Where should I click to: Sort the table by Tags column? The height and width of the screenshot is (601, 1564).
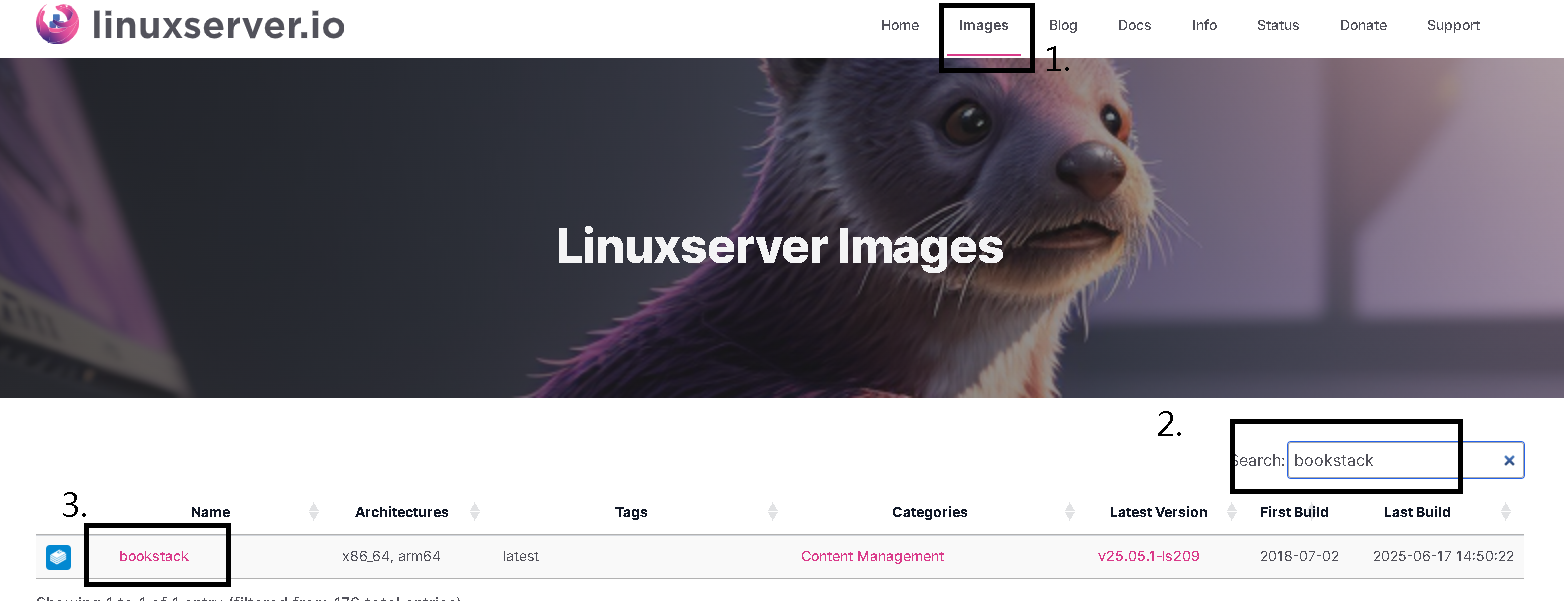pos(631,512)
